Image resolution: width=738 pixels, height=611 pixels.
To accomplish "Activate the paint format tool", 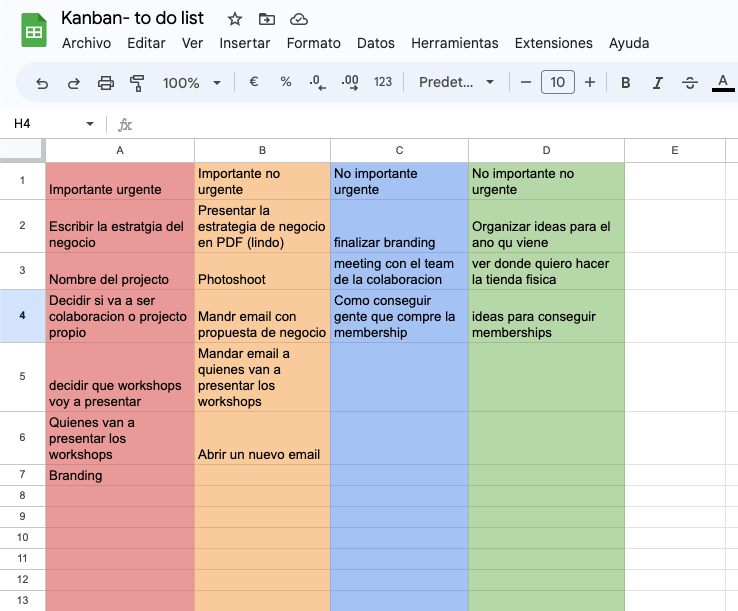I will pos(137,83).
